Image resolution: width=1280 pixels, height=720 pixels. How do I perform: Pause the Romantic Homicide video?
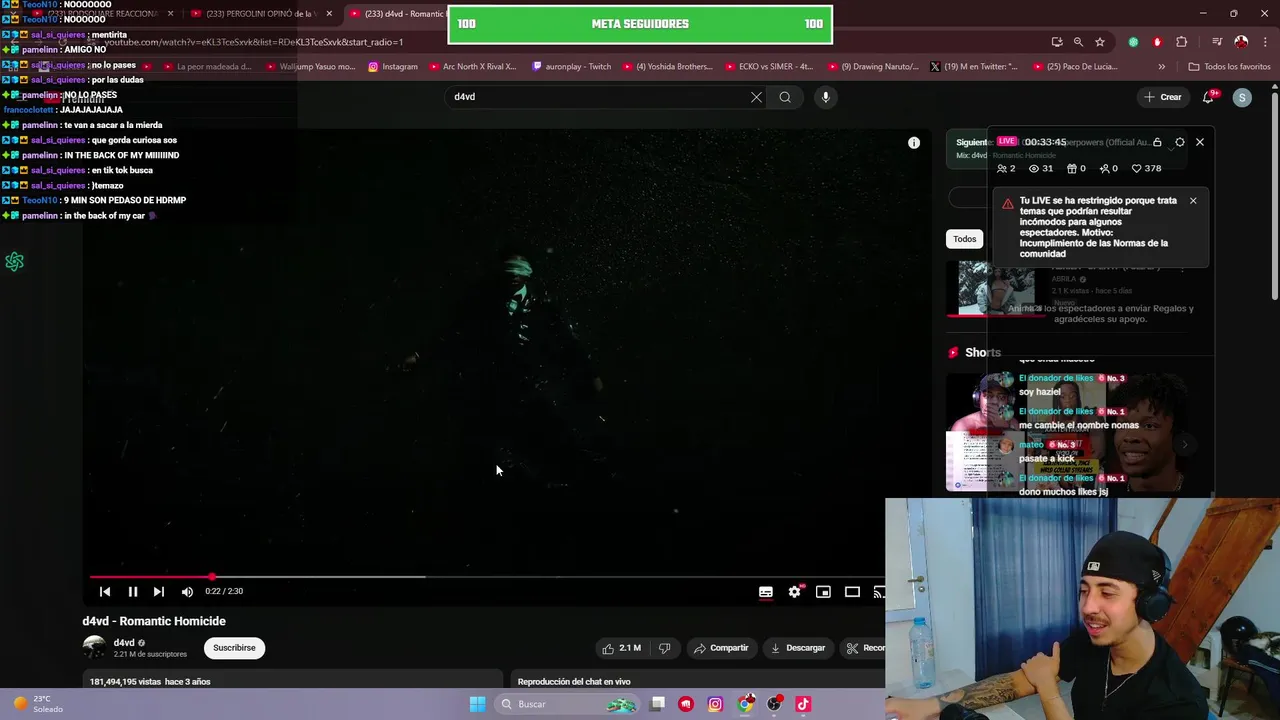(x=132, y=592)
